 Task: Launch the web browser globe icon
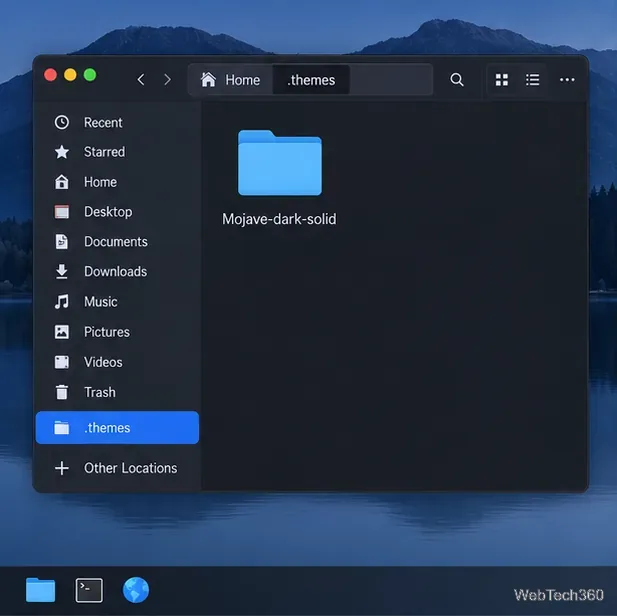coord(136,590)
